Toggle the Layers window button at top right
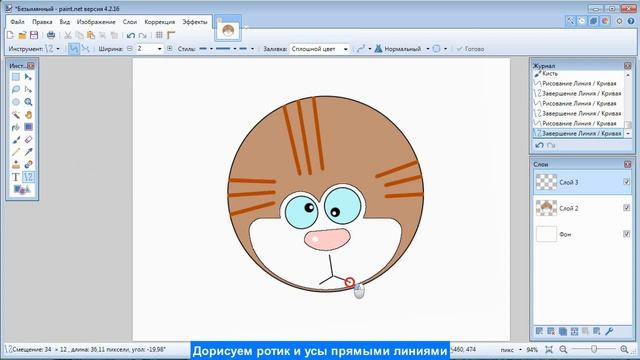640x360 pixels. [593, 21]
